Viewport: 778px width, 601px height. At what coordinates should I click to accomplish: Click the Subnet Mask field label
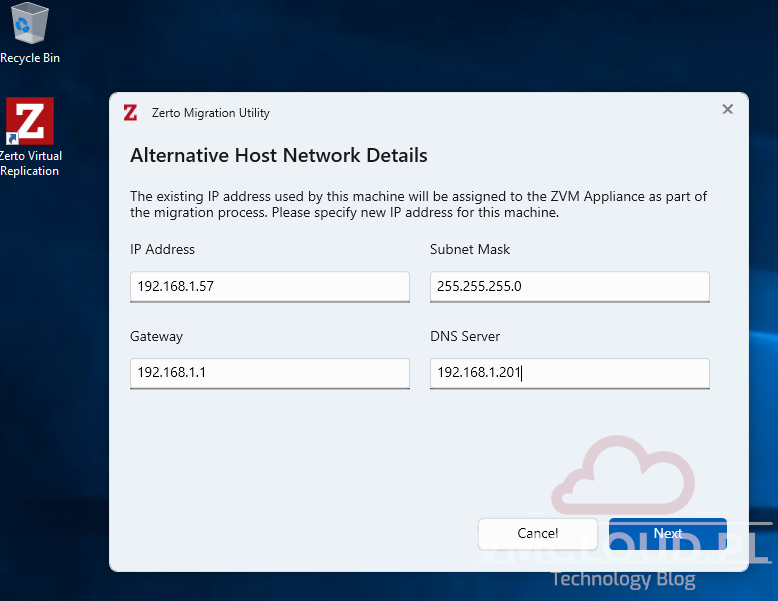(x=470, y=249)
